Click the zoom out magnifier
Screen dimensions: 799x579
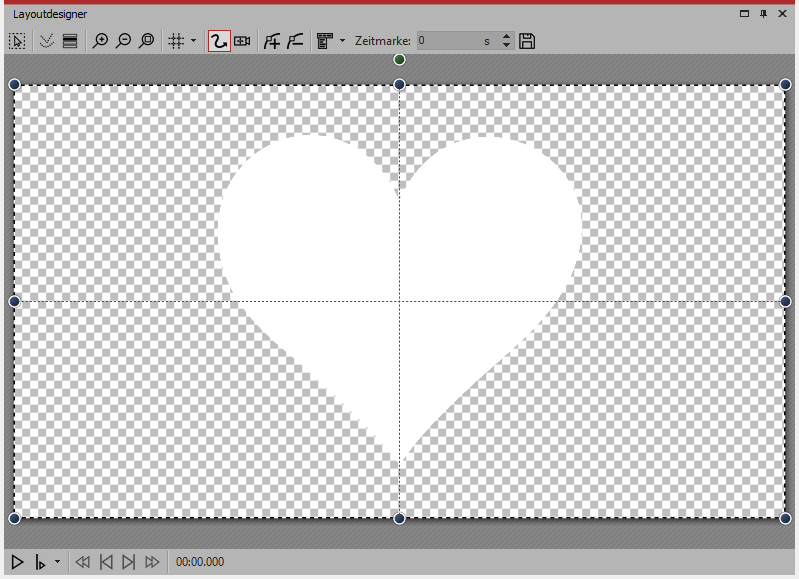point(123,41)
